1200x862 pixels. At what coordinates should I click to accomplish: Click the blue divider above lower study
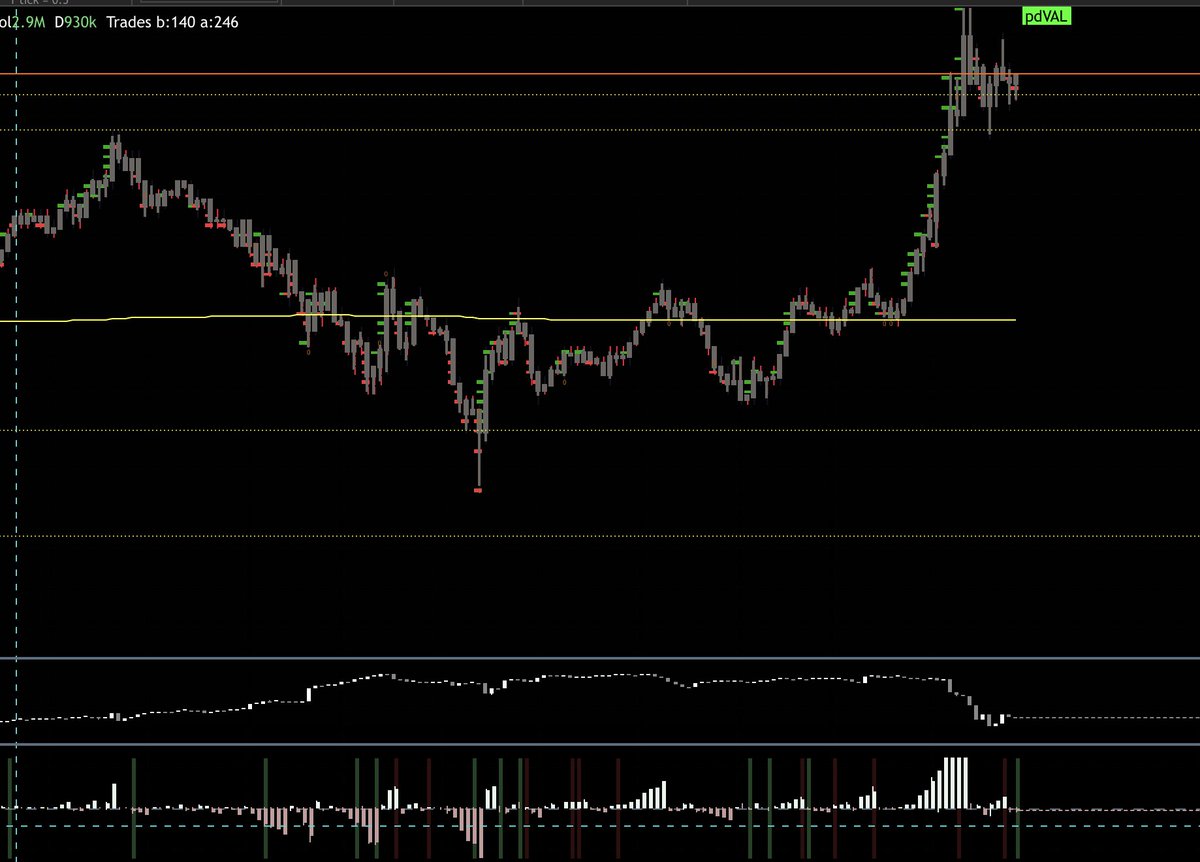pos(600,658)
